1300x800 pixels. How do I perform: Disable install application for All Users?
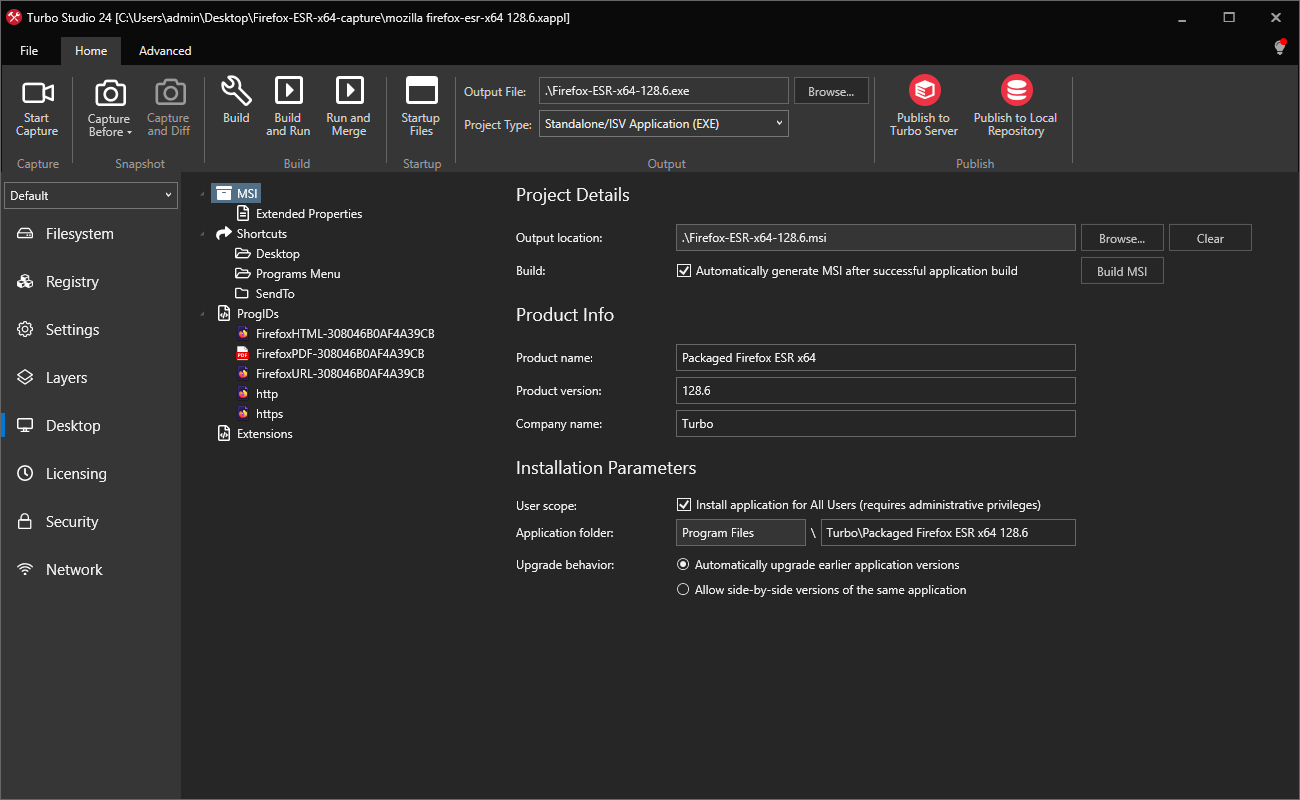(684, 504)
